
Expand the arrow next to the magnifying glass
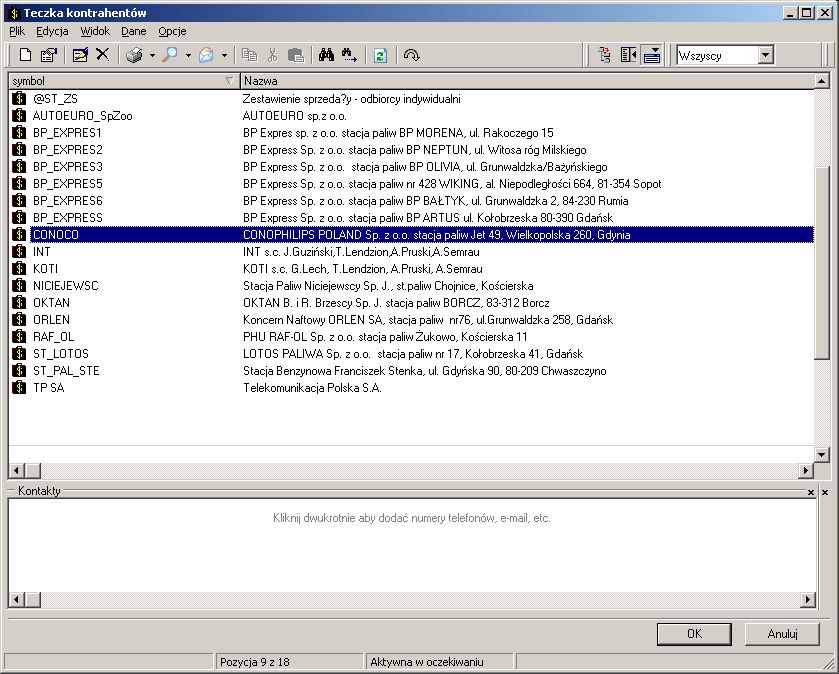click(188, 55)
